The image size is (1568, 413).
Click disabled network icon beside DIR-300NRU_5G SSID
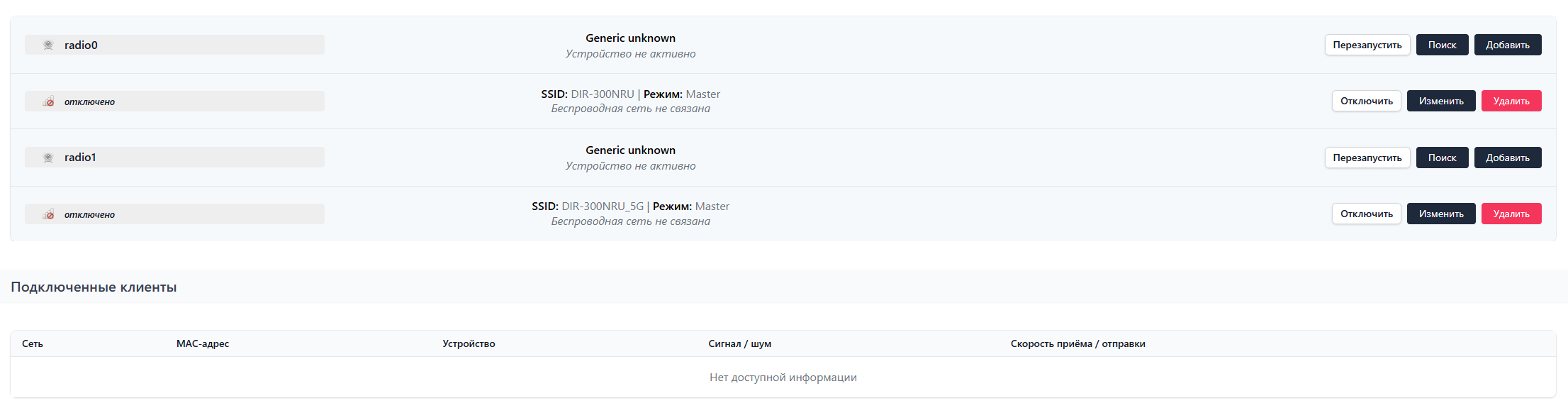48,214
